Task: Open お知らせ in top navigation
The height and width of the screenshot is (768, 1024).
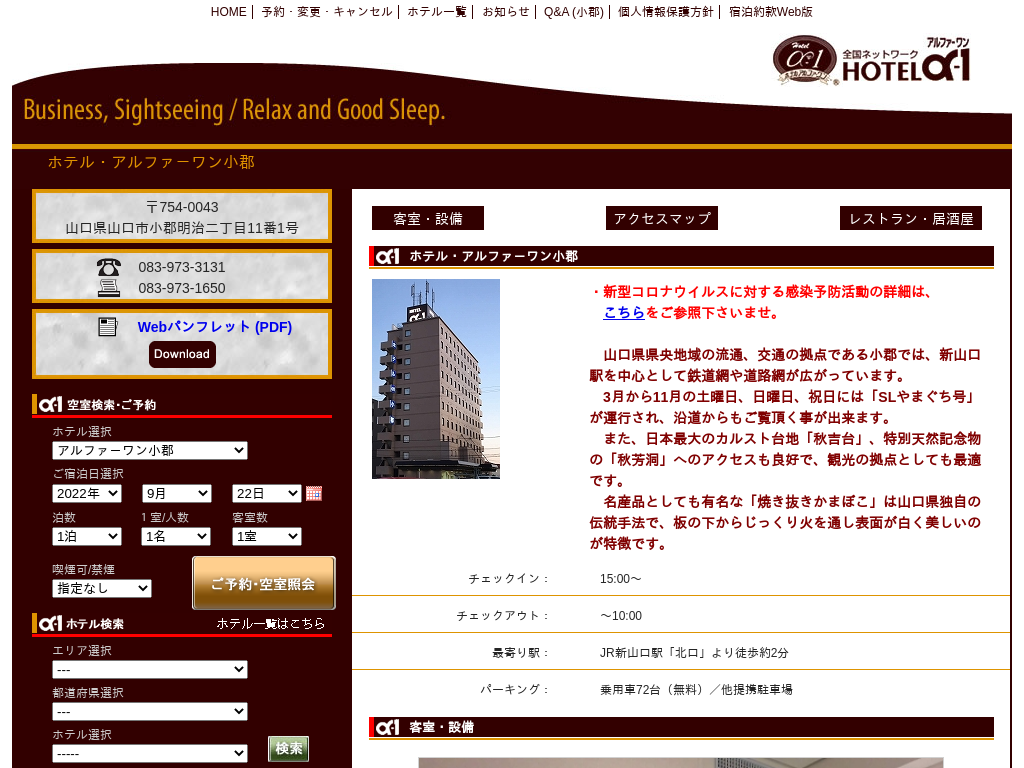Action: click(x=506, y=12)
